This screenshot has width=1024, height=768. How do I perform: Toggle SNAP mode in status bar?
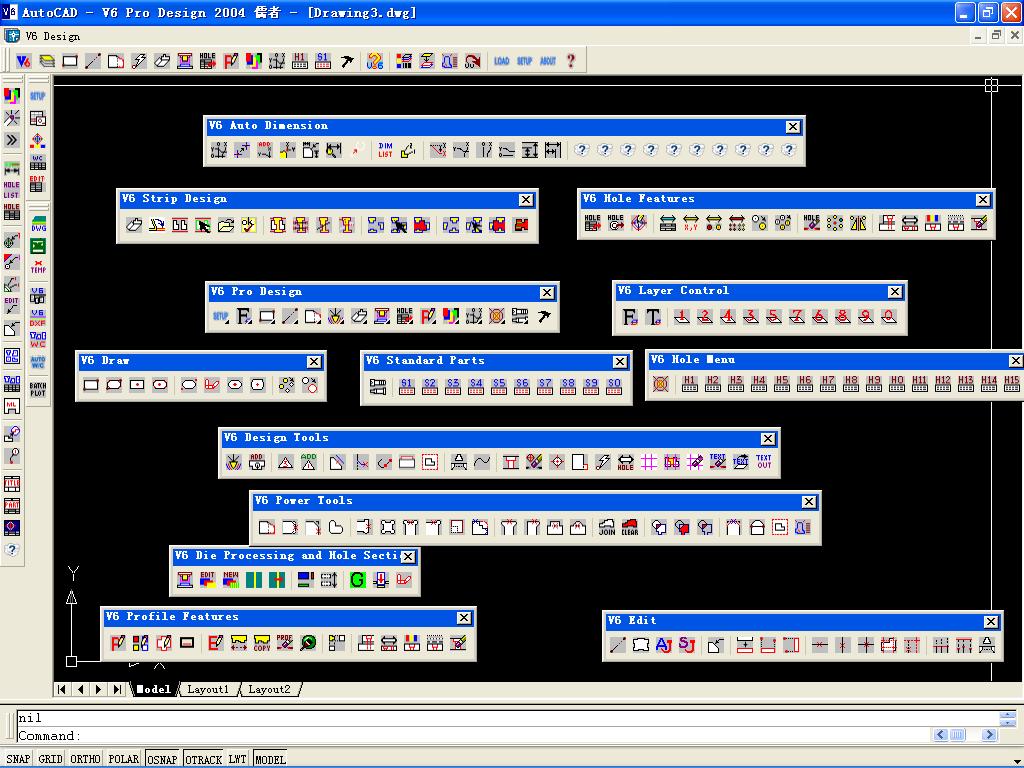tap(18, 759)
